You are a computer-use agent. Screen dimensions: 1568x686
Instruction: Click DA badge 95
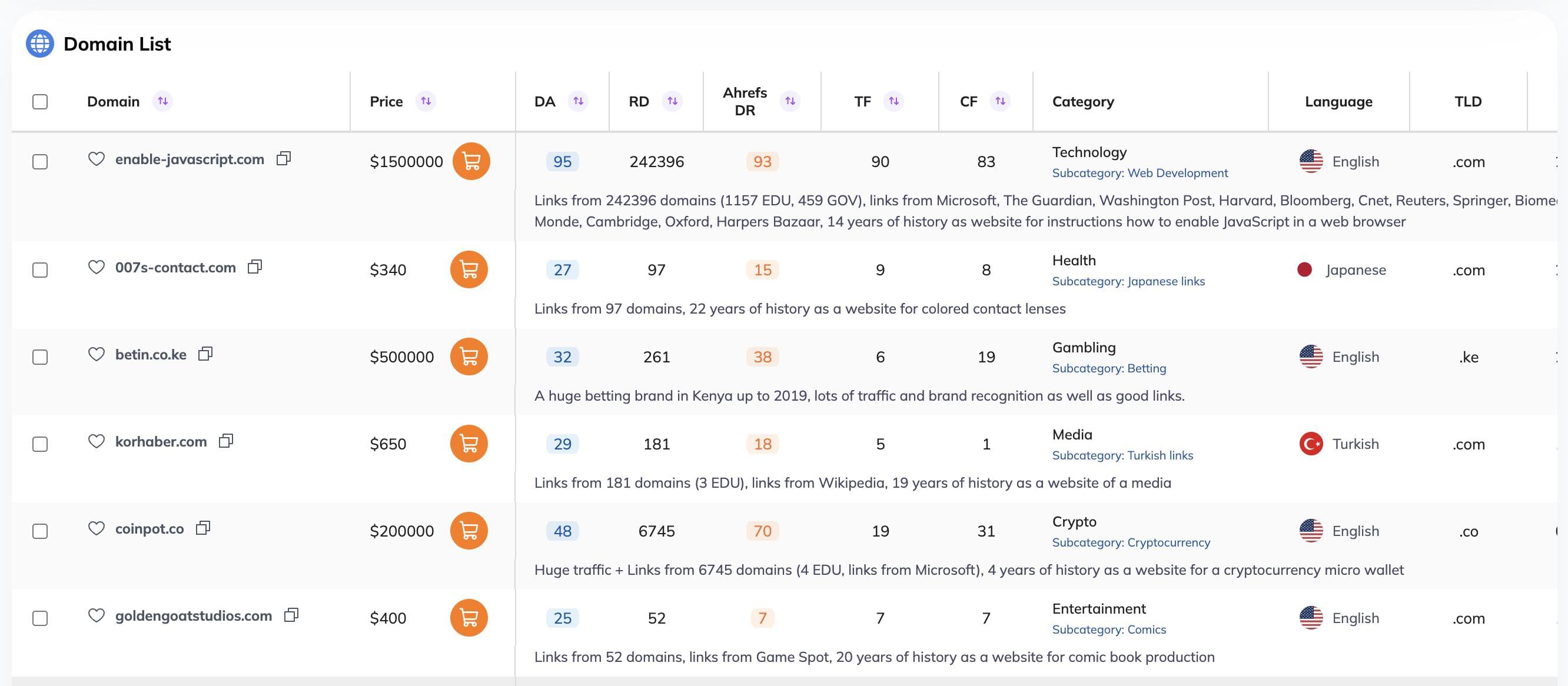[563, 162]
